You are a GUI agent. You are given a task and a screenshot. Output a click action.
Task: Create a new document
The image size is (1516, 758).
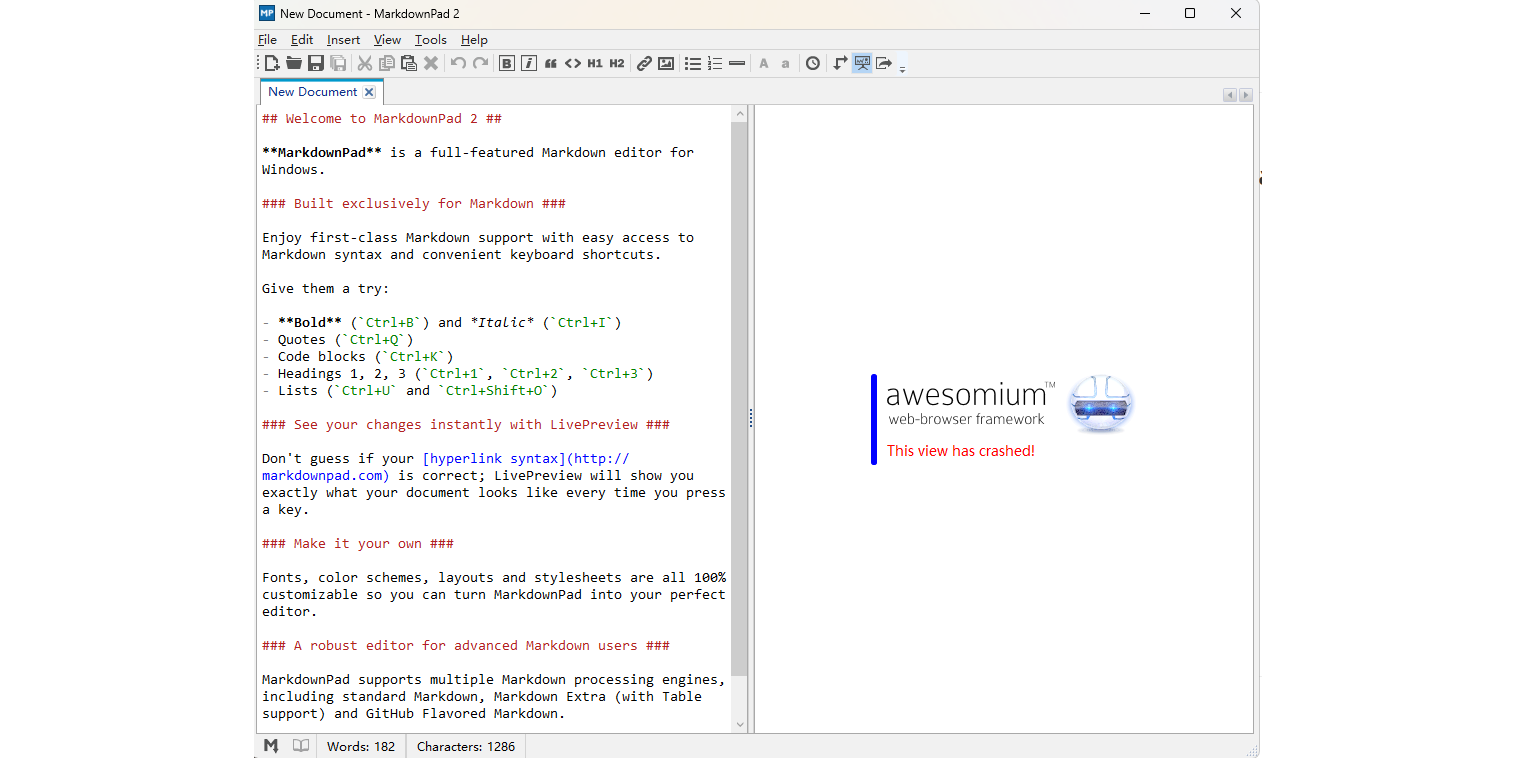tap(270, 62)
